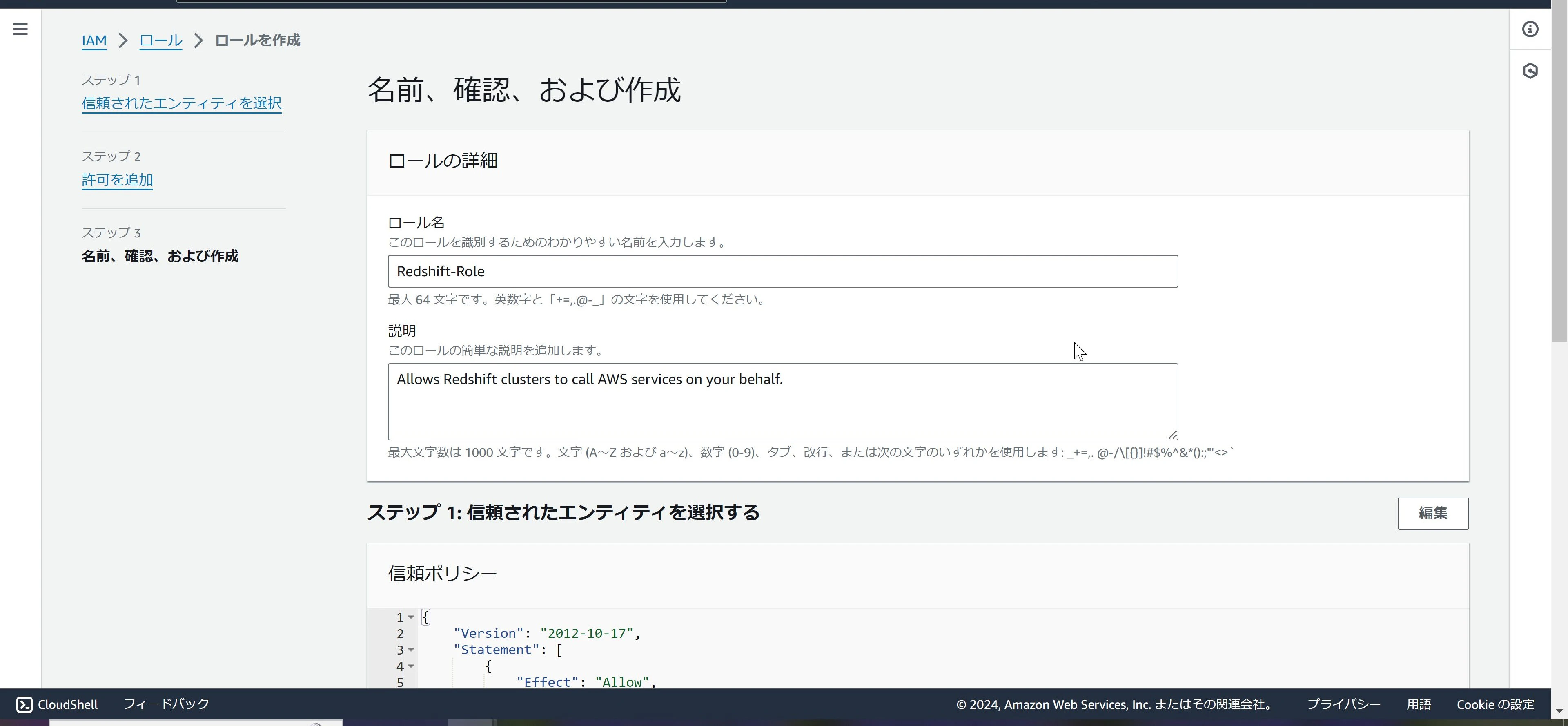Collapse code fold arrow on line 1
This screenshot has height=726, width=1568.
tap(411, 617)
